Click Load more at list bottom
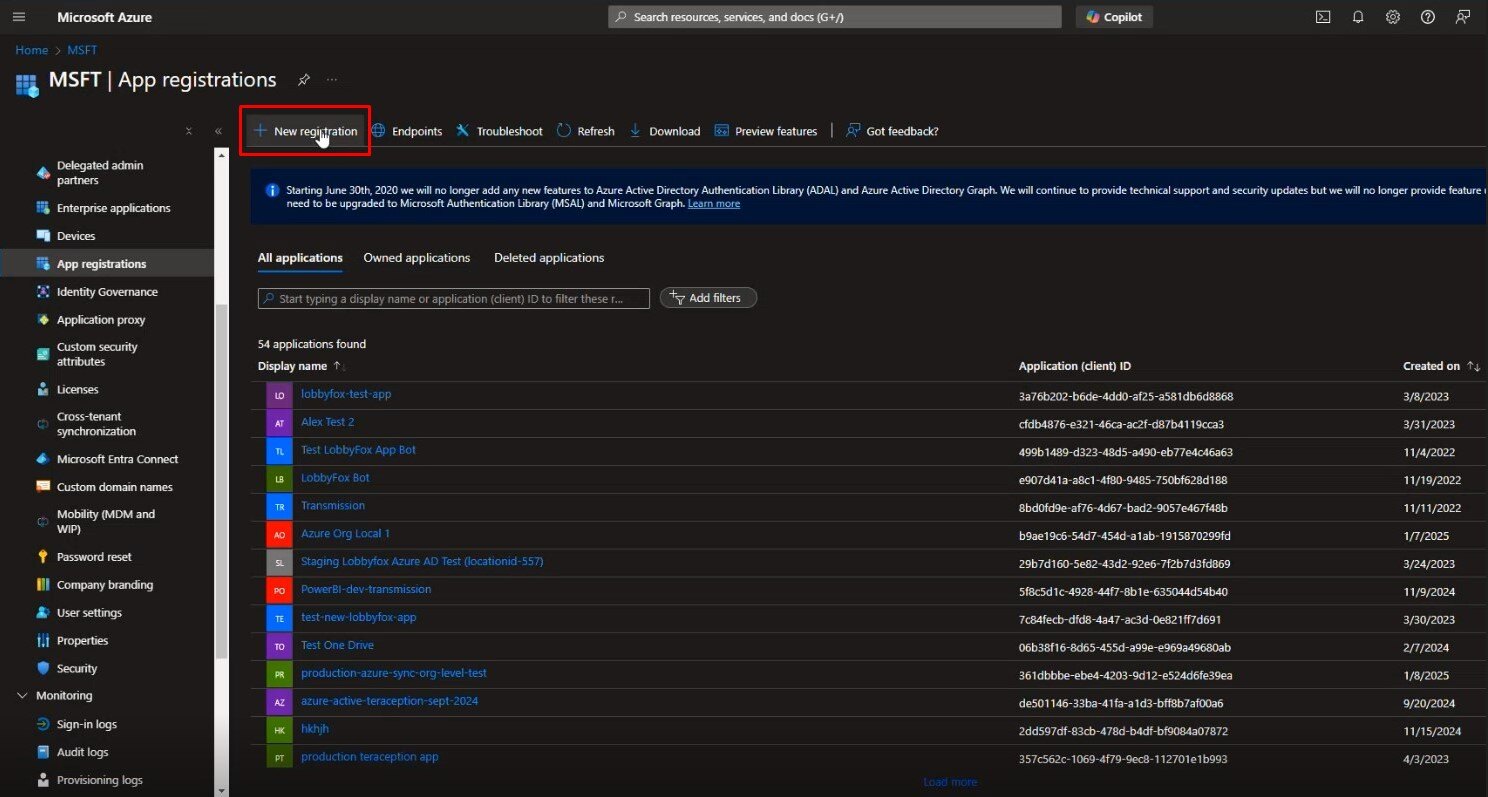Image resolution: width=1488 pixels, height=797 pixels. (950, 782)
